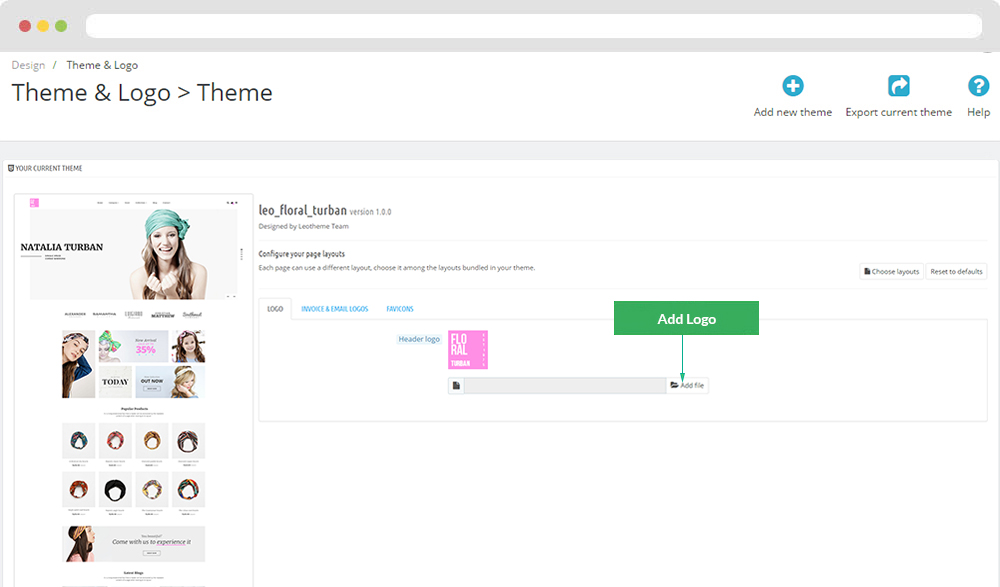The width and height of the screenshot is (1000, 587).
Task: Select the Logo tab
Action: coord(275,309)
